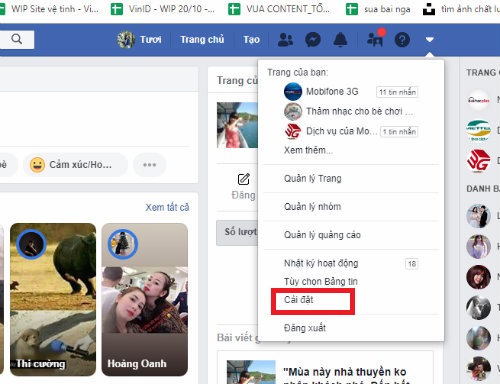Open the Tươi profile avatar link
This screenshot has height=384, width=500.
126,39
